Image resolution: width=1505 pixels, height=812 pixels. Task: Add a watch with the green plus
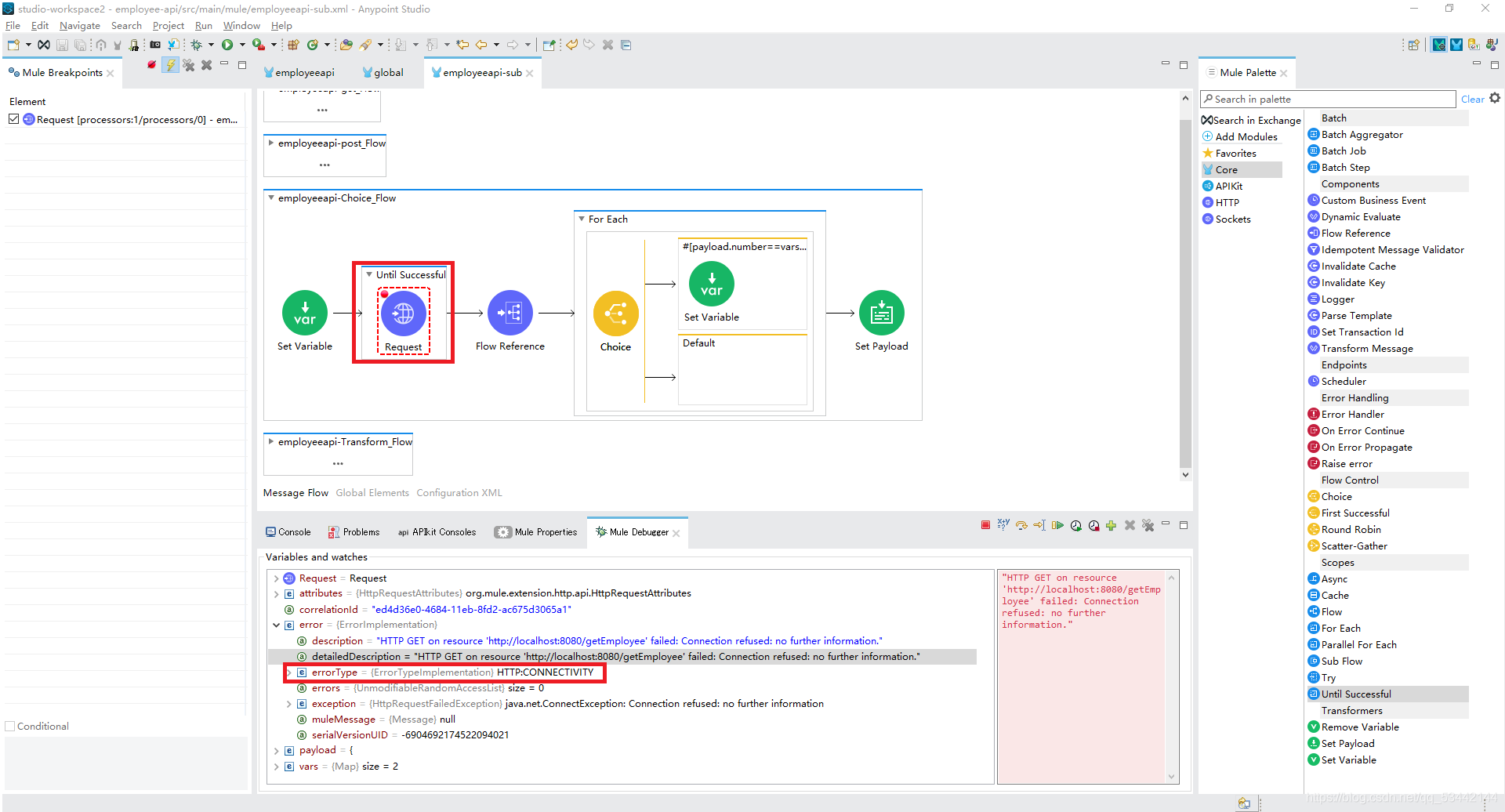click(1111, 525)
